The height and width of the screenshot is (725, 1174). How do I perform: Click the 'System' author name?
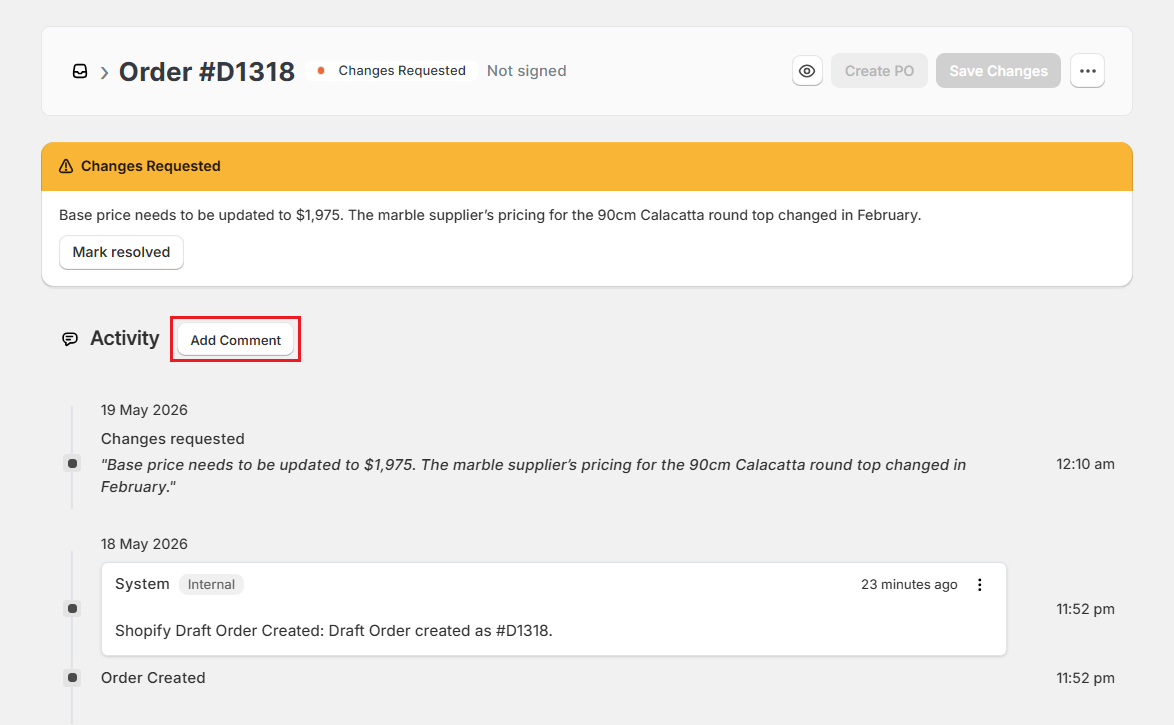142,584
